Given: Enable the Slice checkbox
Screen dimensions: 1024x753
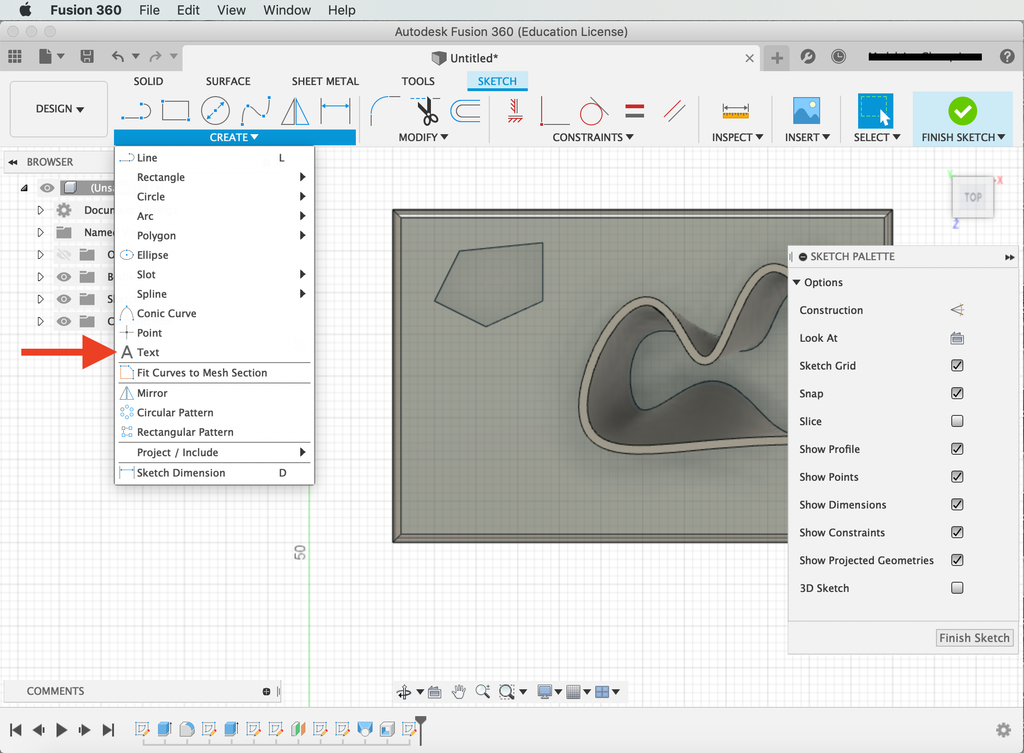Looking at the screenshot, I should (957, 421).
